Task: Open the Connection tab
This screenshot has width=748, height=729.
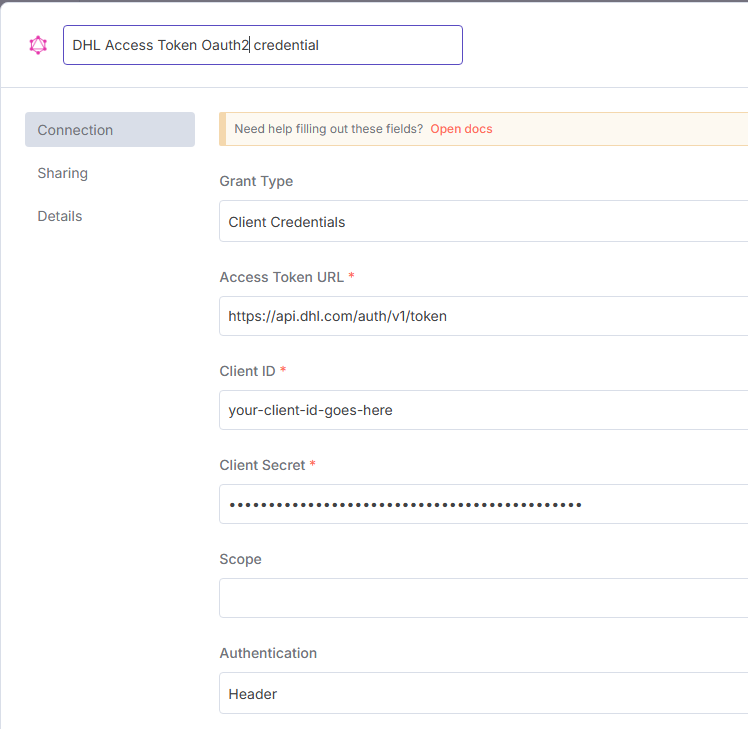Action: coord(110,130)
